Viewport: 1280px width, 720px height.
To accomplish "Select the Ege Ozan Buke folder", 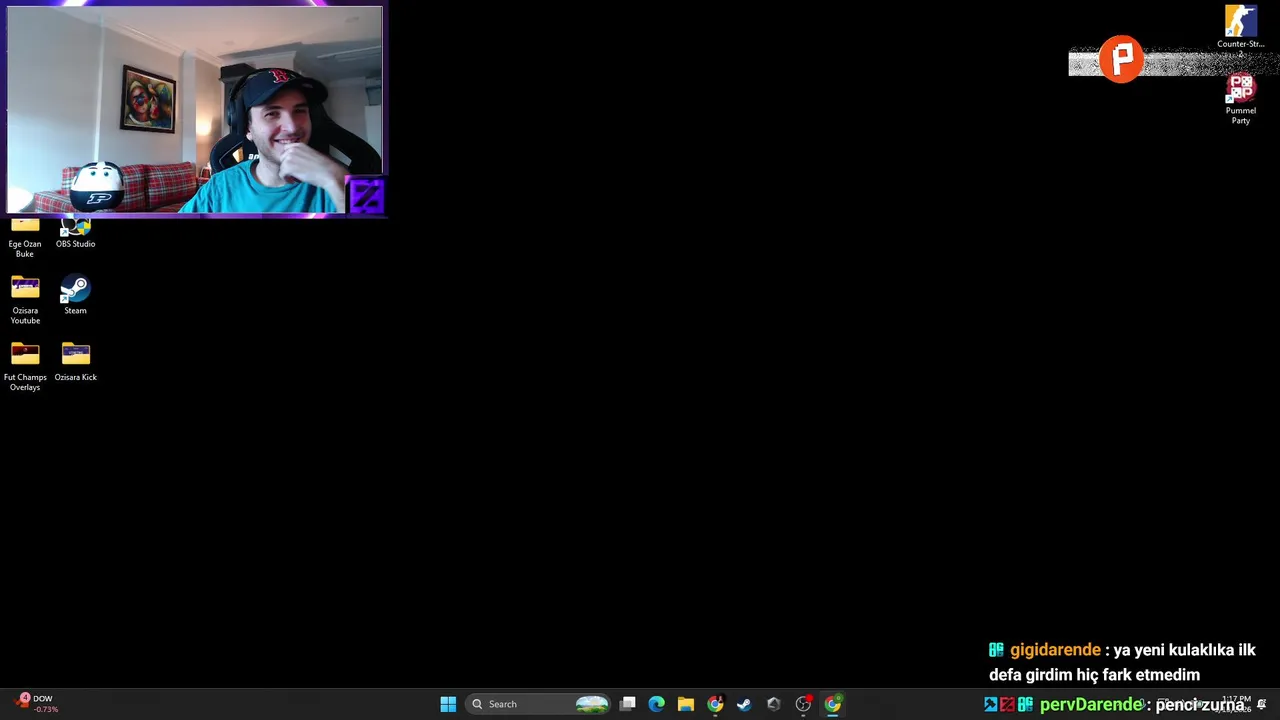I will pyautogui.click(x=25, y=238).
